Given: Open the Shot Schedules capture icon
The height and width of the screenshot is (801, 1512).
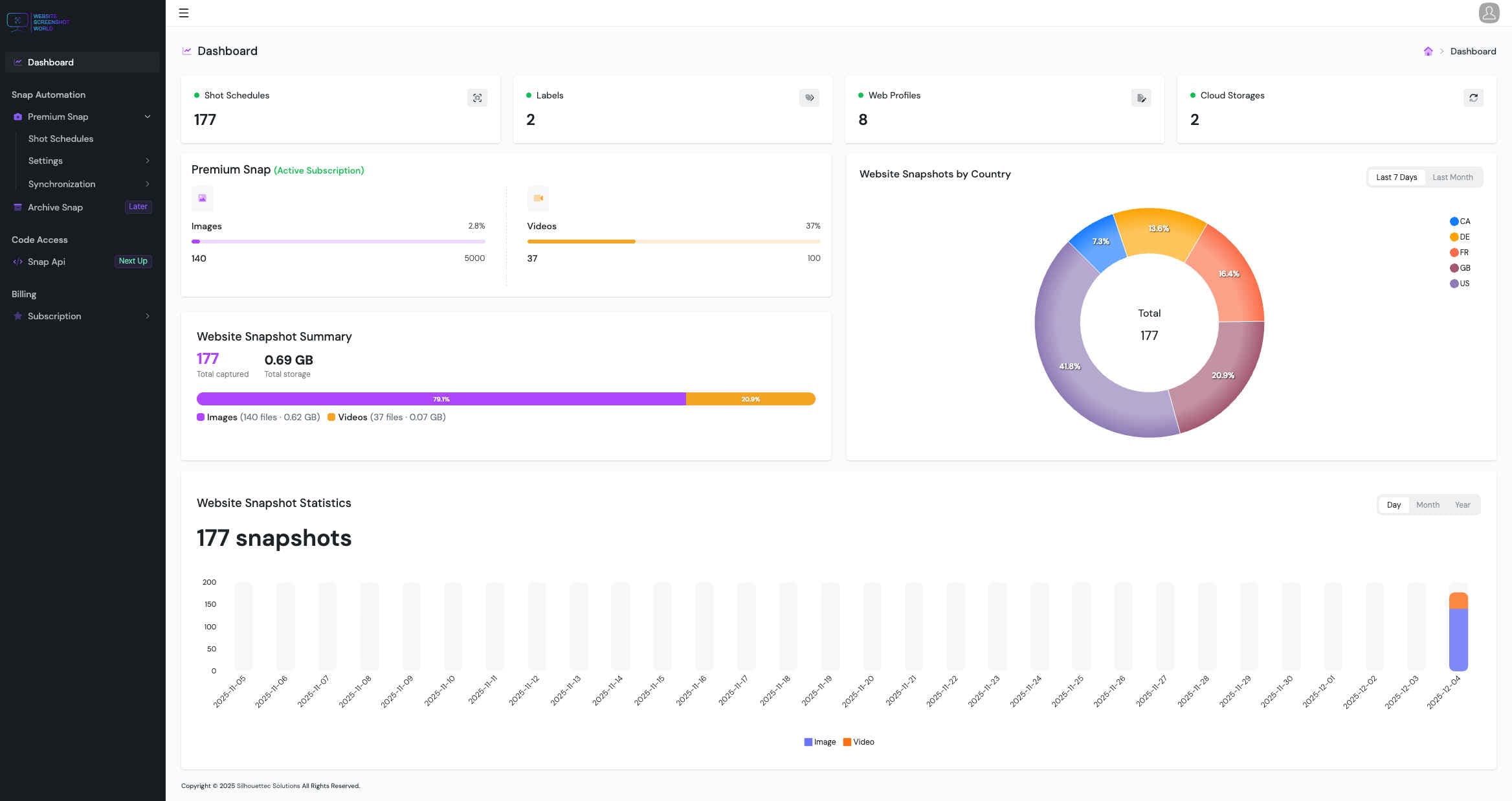Looking at the screenshot, I should 477,98.
